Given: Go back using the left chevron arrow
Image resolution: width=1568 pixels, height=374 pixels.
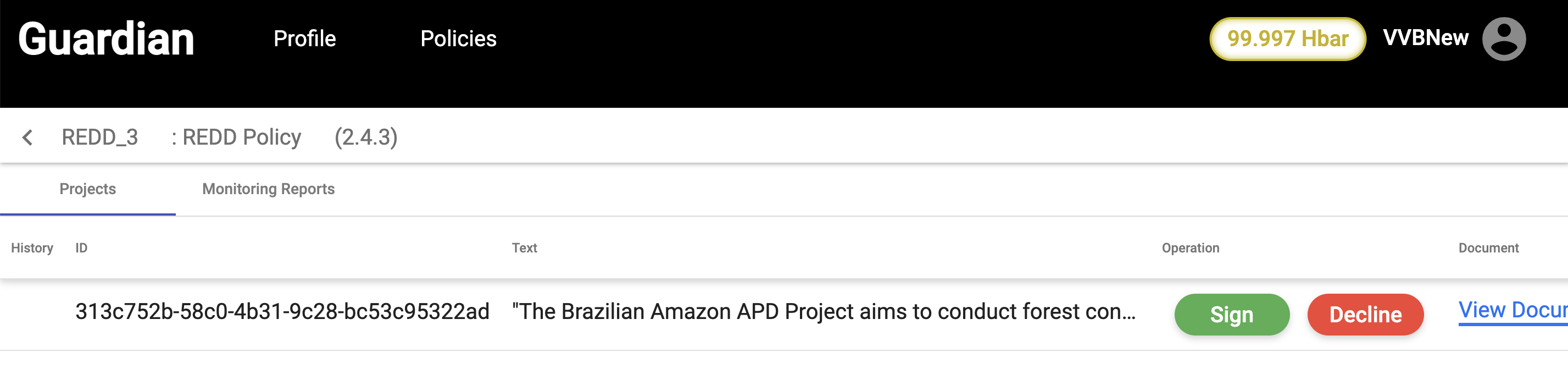Looking at the screenshot, I should coord(27,137).
